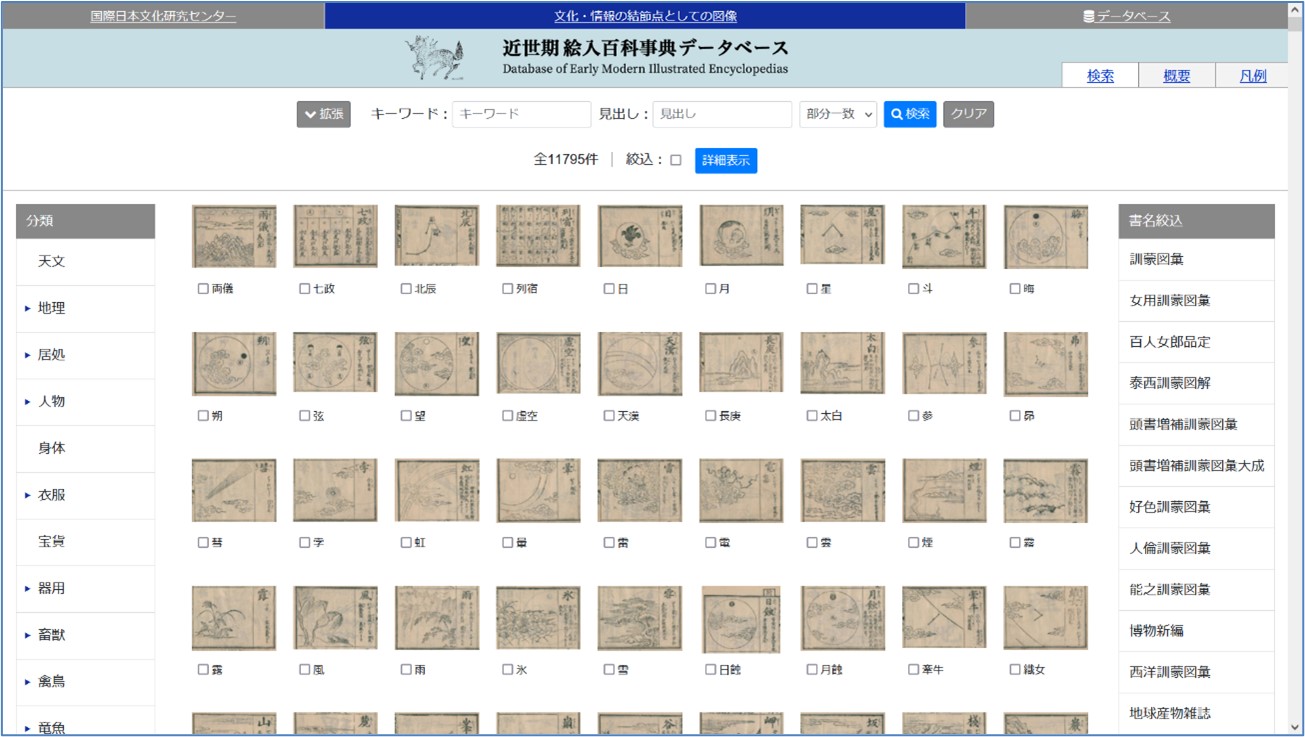Filter by book 好色訓蒙図彙

pyautogui.click(x=1197, y=507)
